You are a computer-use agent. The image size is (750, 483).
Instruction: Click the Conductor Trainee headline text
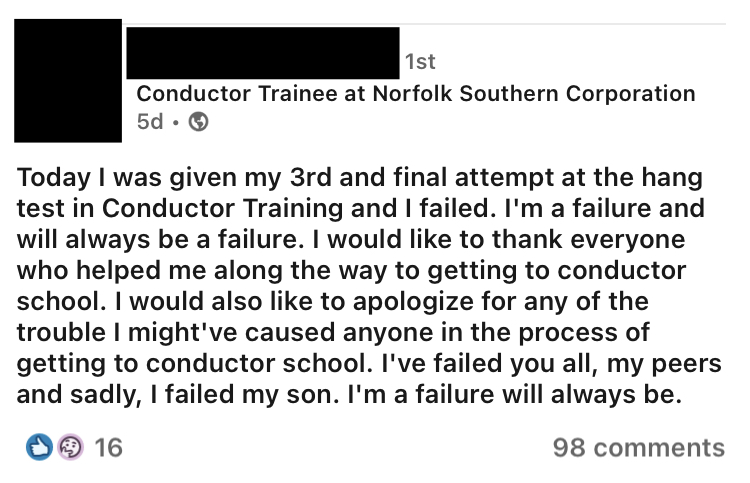click(x=416, y=93)
